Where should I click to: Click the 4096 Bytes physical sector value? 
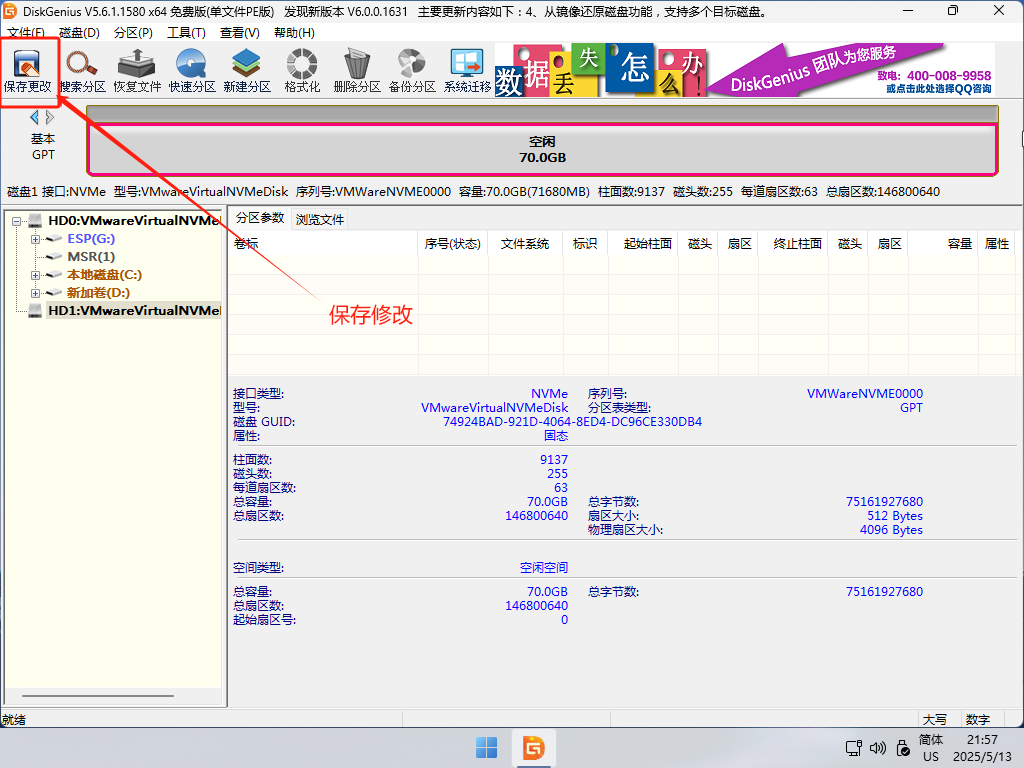pyautogui.click(x=891, y=530)
